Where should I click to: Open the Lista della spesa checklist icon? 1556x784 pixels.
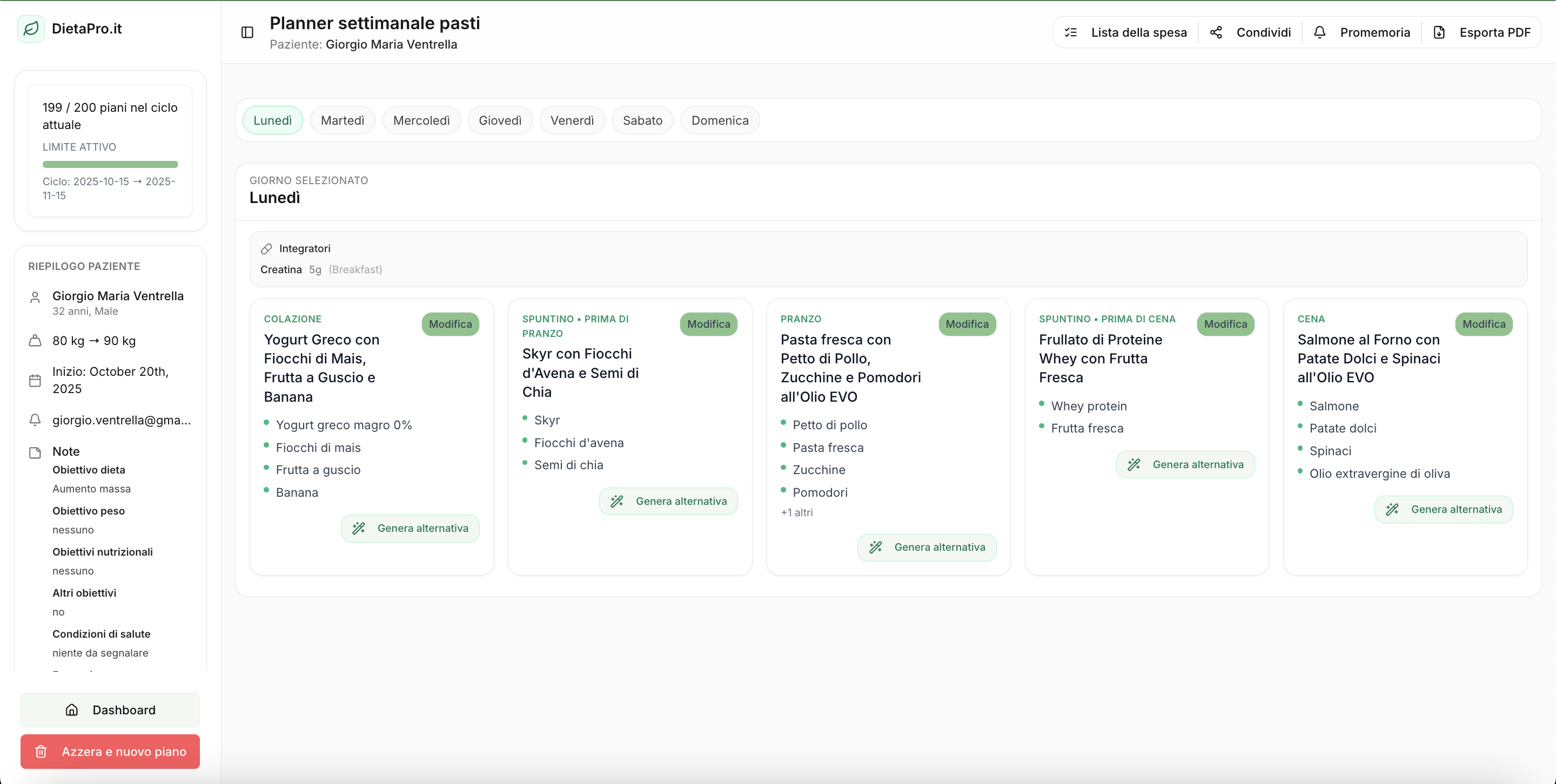coord(1070,32)
